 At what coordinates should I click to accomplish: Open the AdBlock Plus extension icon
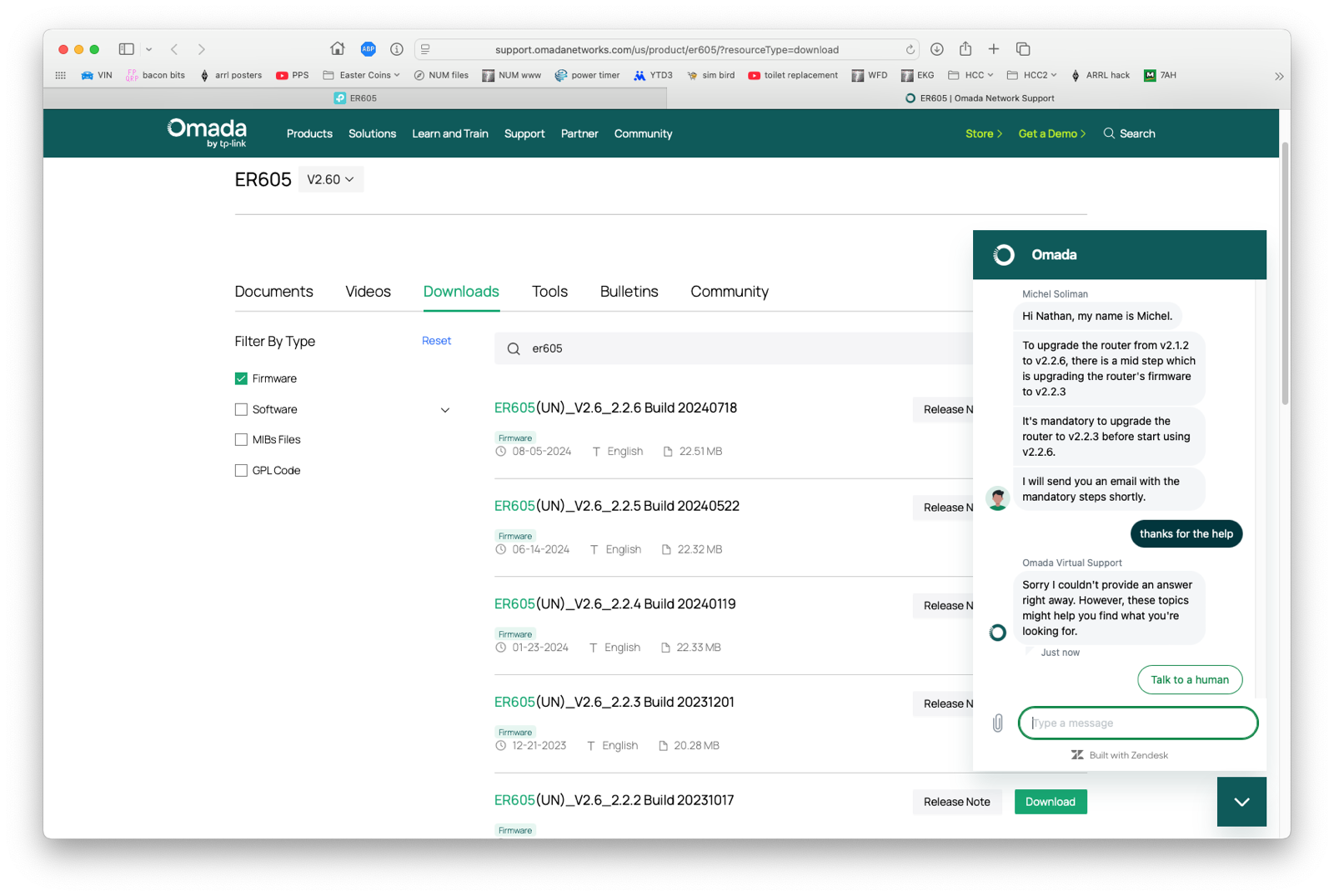point(368,49)
